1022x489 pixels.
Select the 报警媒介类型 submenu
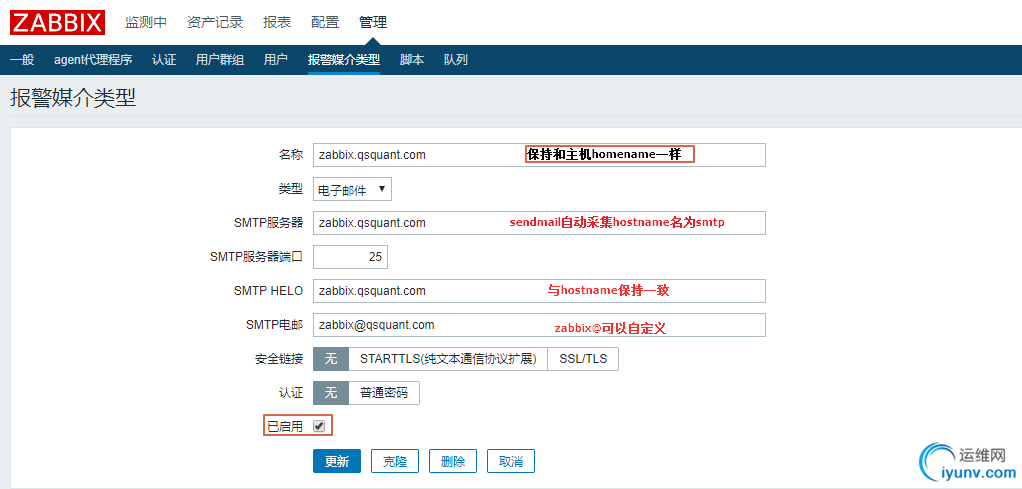[x=343, y=60]
